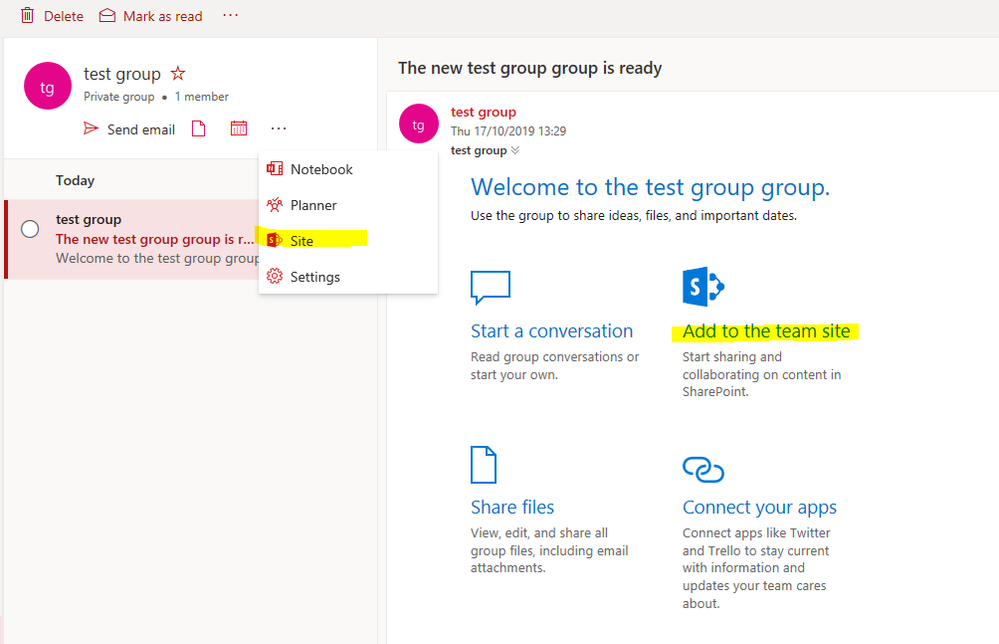The image size is (999, 644).
Task: Favorite the test group with the star
Action: 178,74
